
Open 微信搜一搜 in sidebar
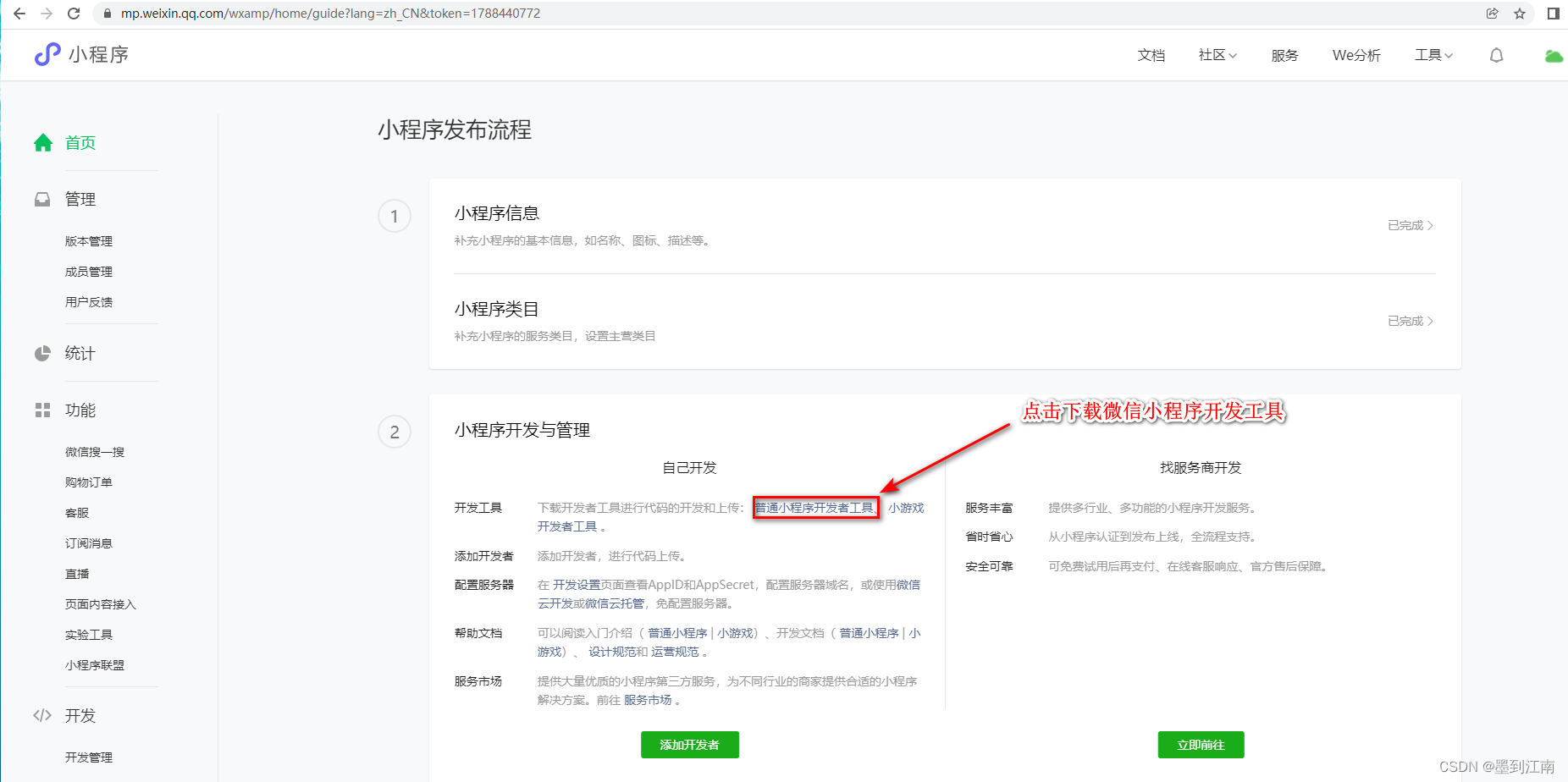tap(95, 452)
